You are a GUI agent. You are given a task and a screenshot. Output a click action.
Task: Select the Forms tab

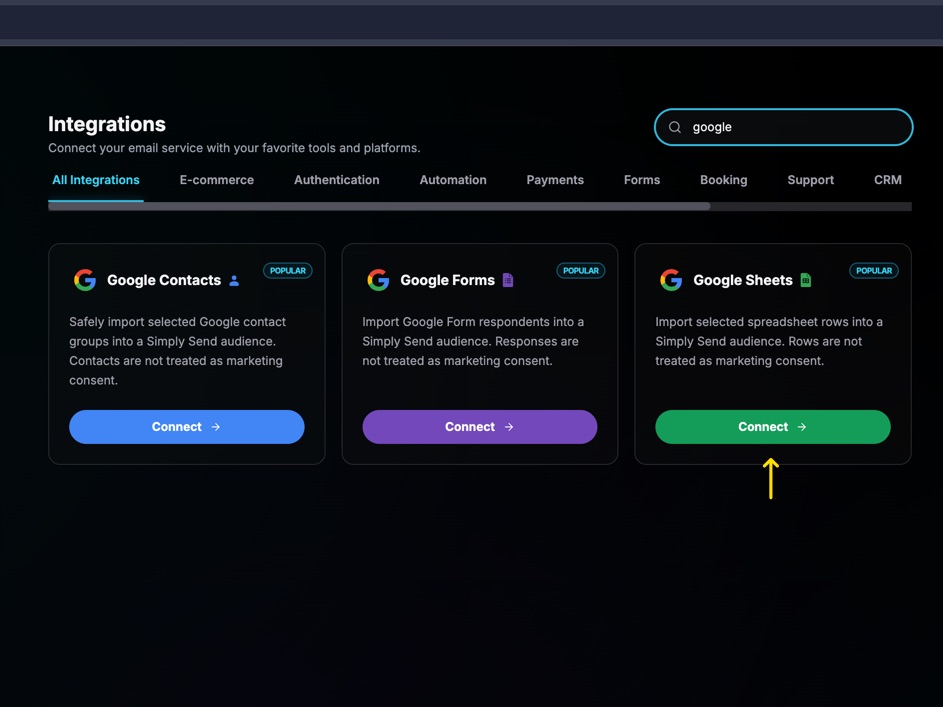(x=642, y=180)
